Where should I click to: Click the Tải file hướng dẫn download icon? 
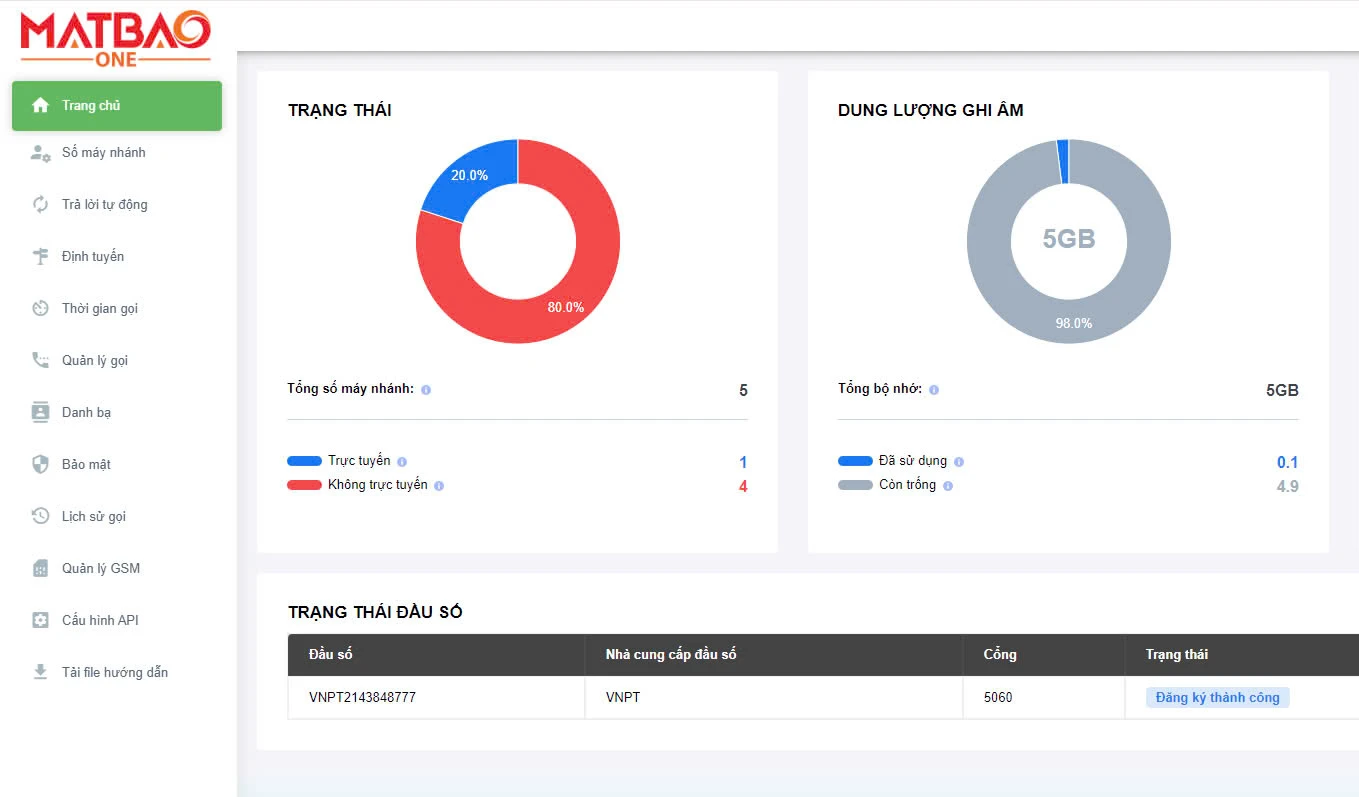coord(40,672)
